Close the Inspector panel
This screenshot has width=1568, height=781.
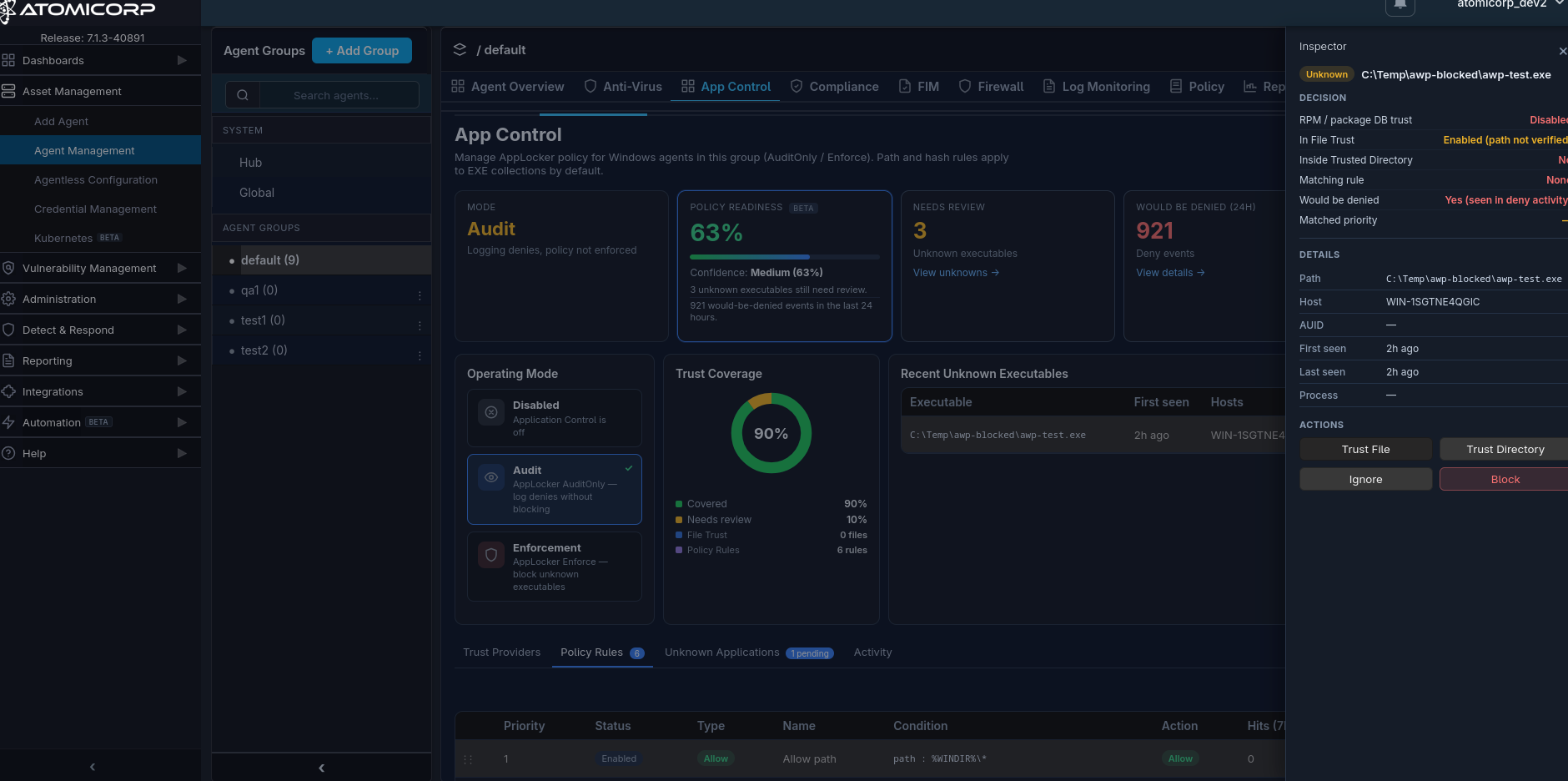1562,52
